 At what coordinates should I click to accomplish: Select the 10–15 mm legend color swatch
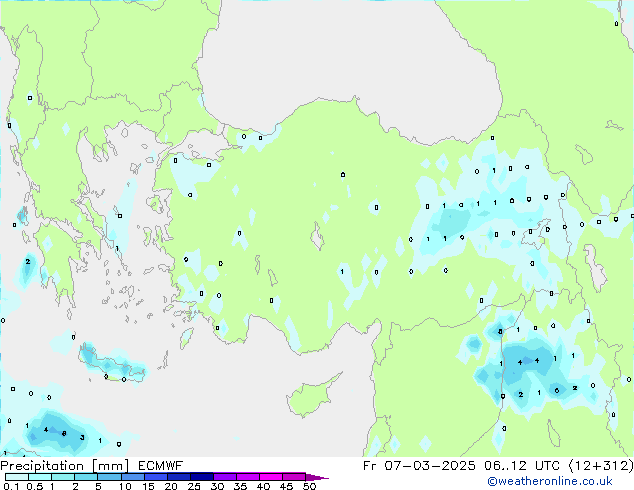pyautogui.click(x=132, y=477)
